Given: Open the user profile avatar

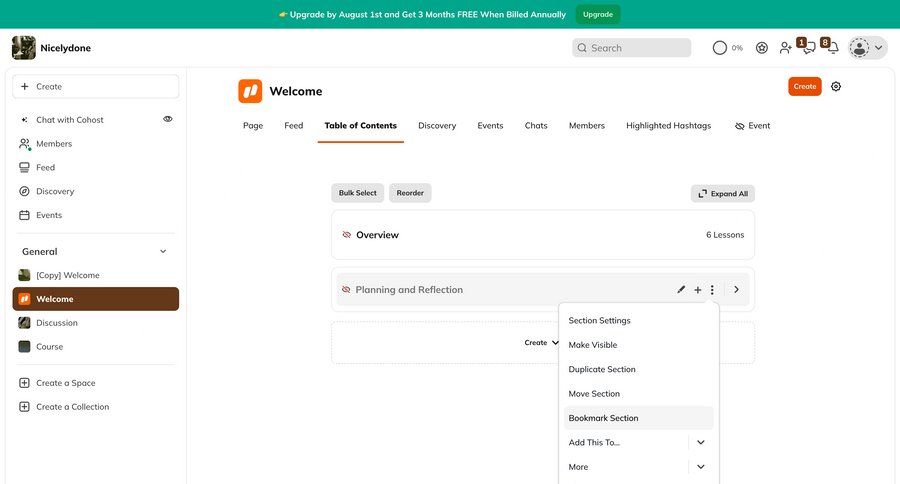Looking at the screenshot, I should (x=859, y=48).
